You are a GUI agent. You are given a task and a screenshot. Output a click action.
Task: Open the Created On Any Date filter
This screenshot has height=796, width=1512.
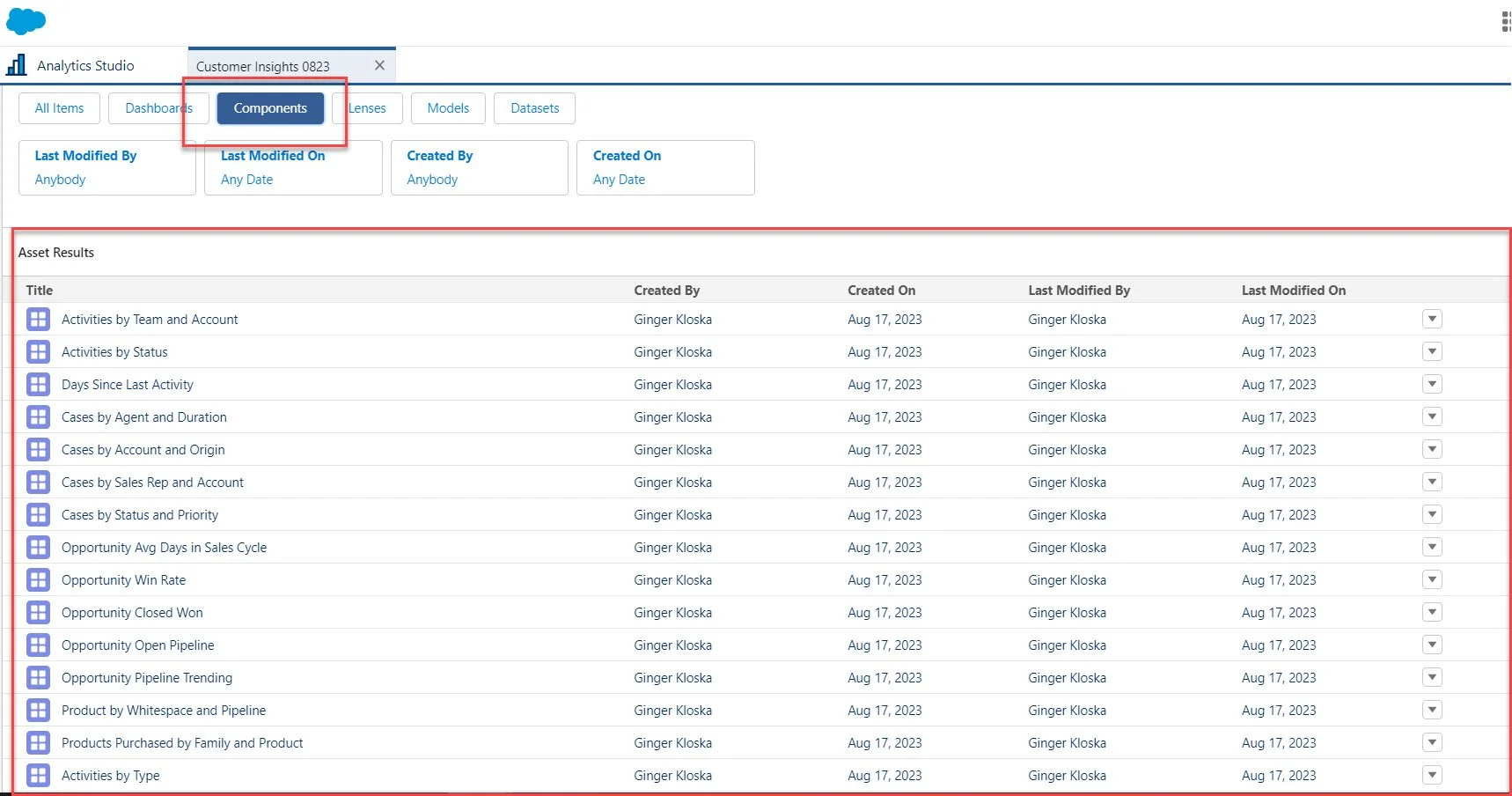[665, 167]
